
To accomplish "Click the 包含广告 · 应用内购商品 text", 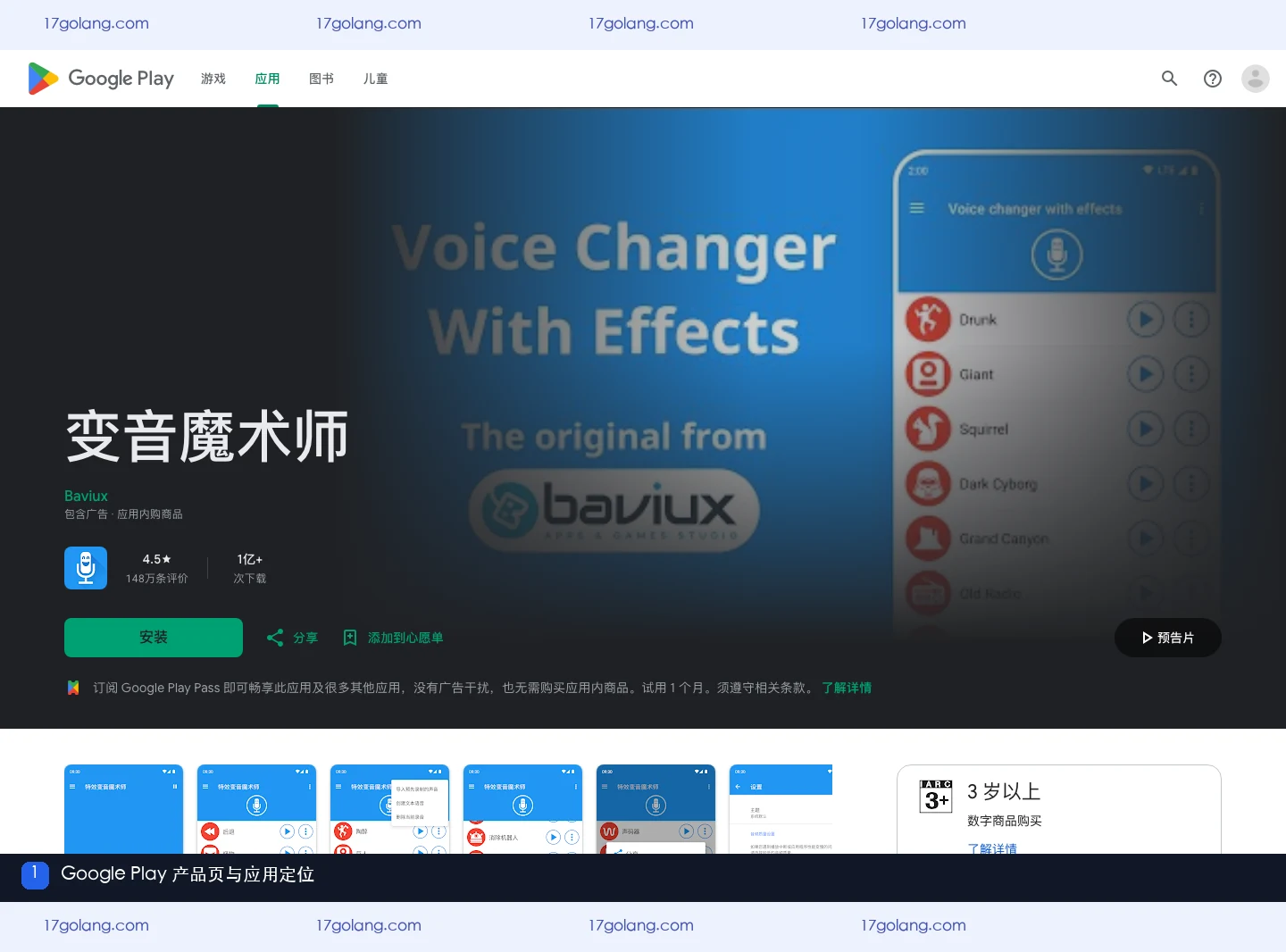I will [x=123, y=514].
